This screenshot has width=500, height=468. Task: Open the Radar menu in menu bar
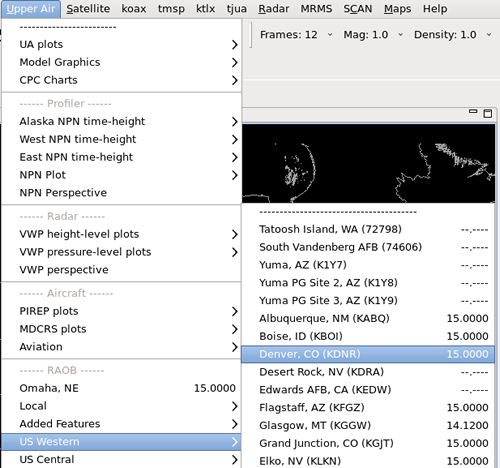pos(273,9)
